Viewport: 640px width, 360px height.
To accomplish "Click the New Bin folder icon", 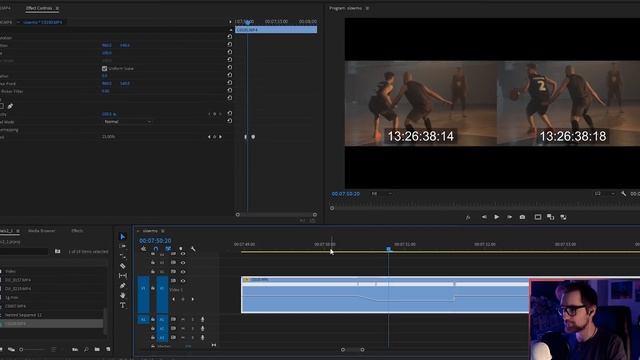I will pyautogui.click(x=97, y=349).
